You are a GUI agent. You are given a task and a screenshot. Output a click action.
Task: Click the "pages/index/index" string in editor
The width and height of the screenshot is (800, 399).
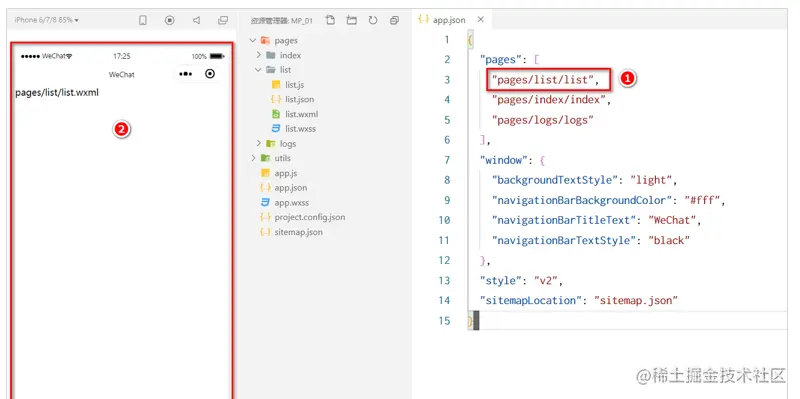click(x=548, y=100)
